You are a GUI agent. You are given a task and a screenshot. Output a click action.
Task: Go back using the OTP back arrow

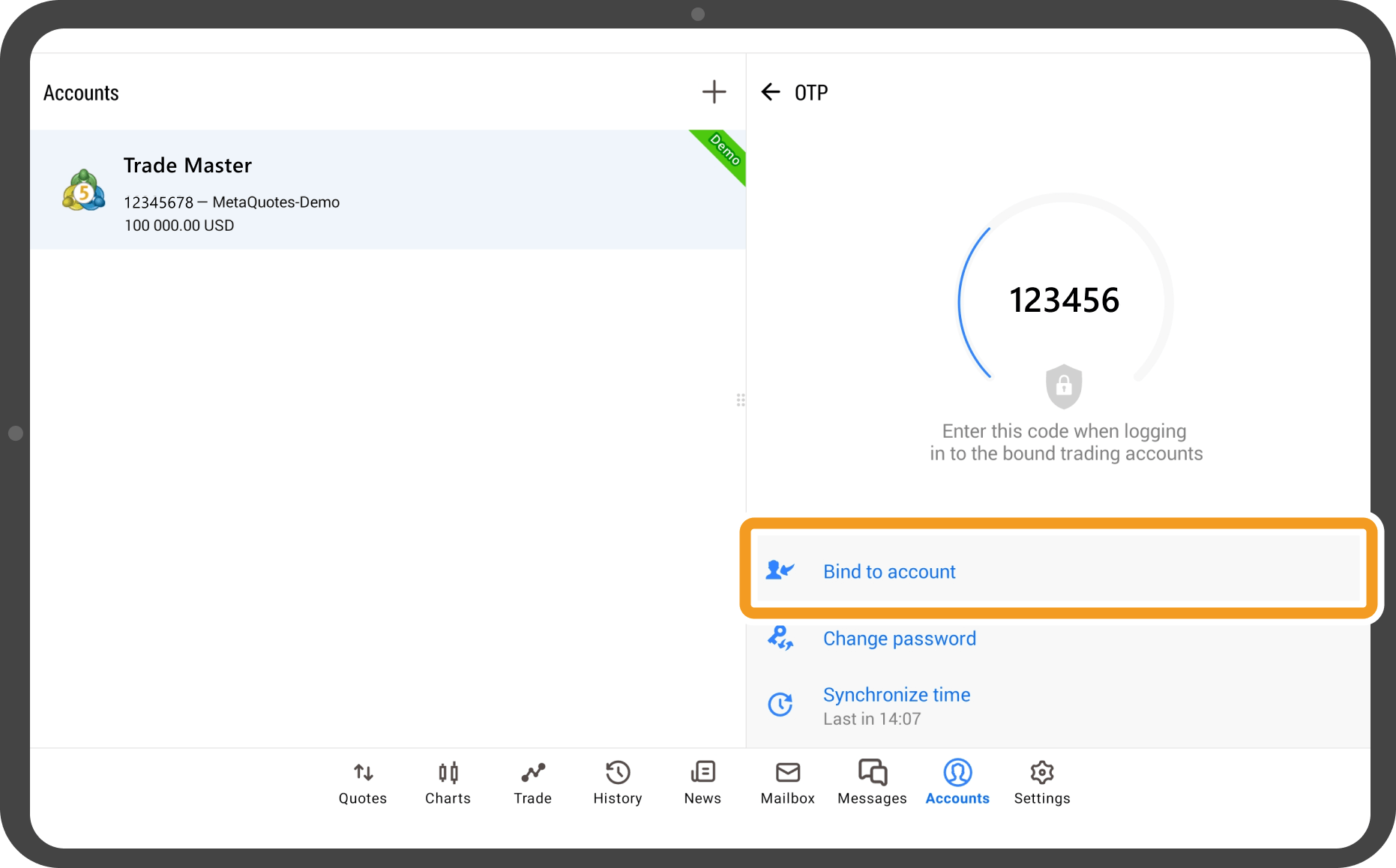click(x=770, y=92)
